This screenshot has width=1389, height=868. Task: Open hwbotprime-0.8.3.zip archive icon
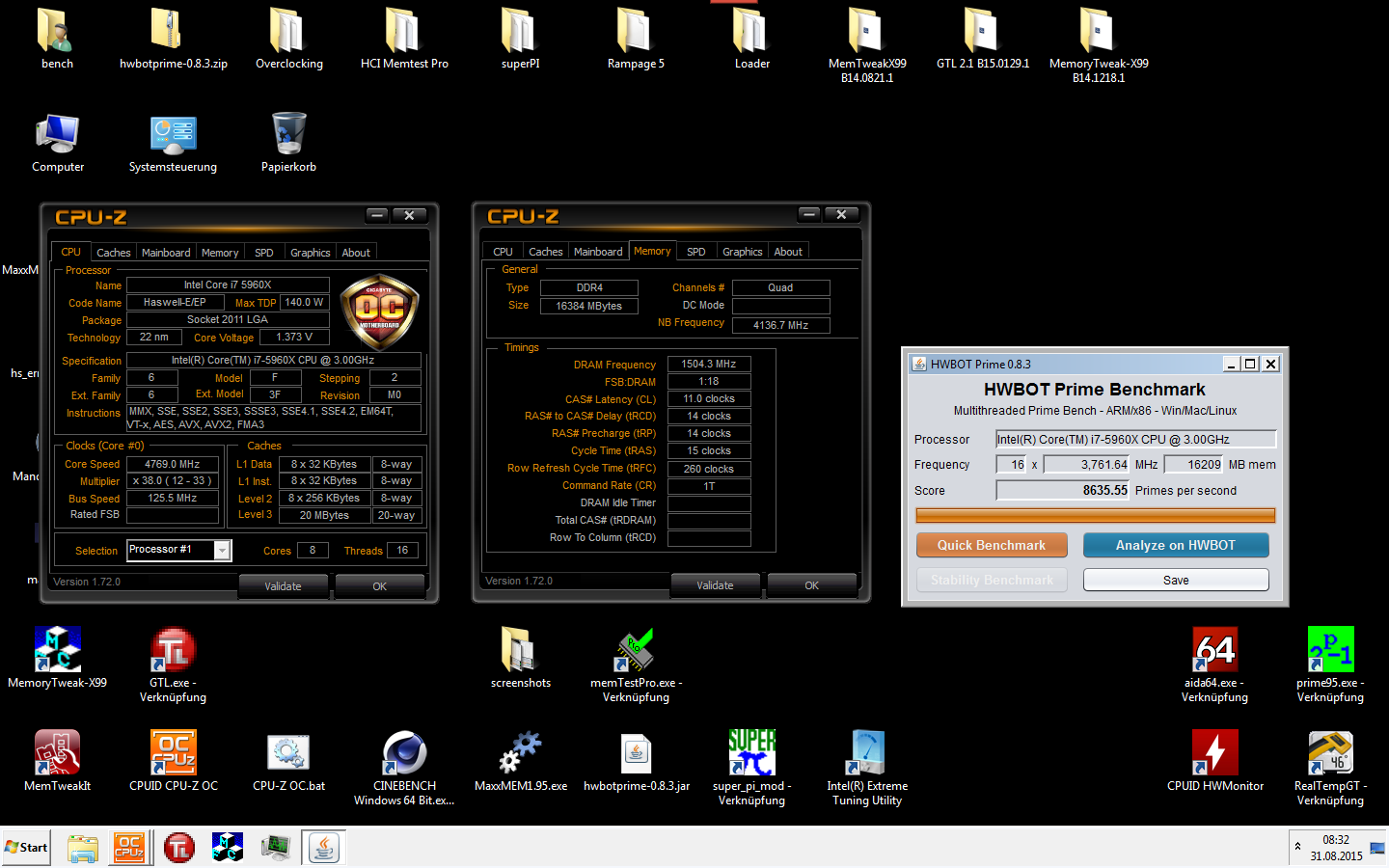[x=174, y=39]
